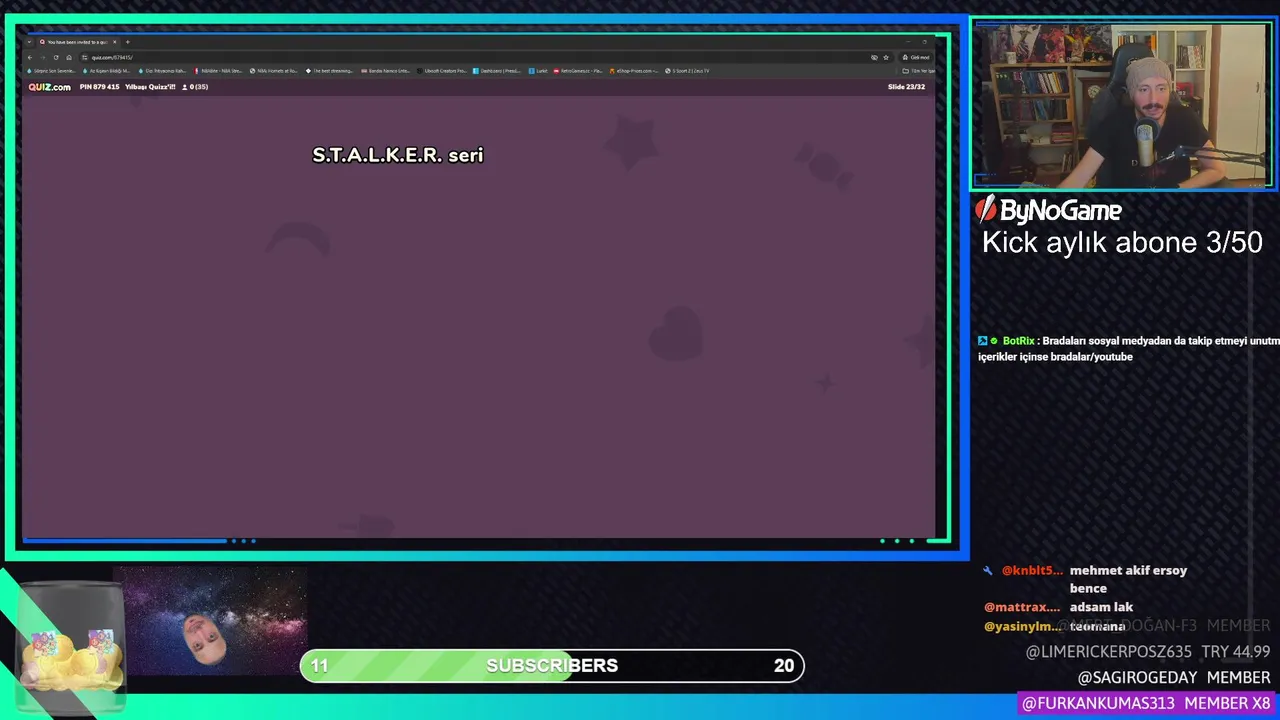This screenshot has height=720, width=1280.
Task: Click the browser forward arrow
Action: point(43,57)
